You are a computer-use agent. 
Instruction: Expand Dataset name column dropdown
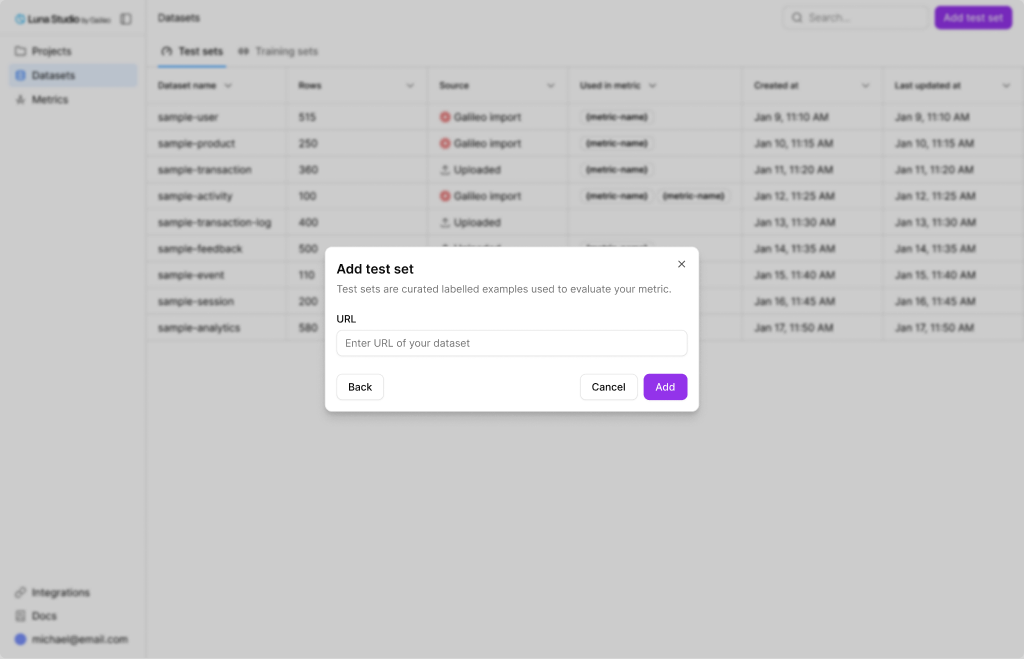(x=228, y=86)
